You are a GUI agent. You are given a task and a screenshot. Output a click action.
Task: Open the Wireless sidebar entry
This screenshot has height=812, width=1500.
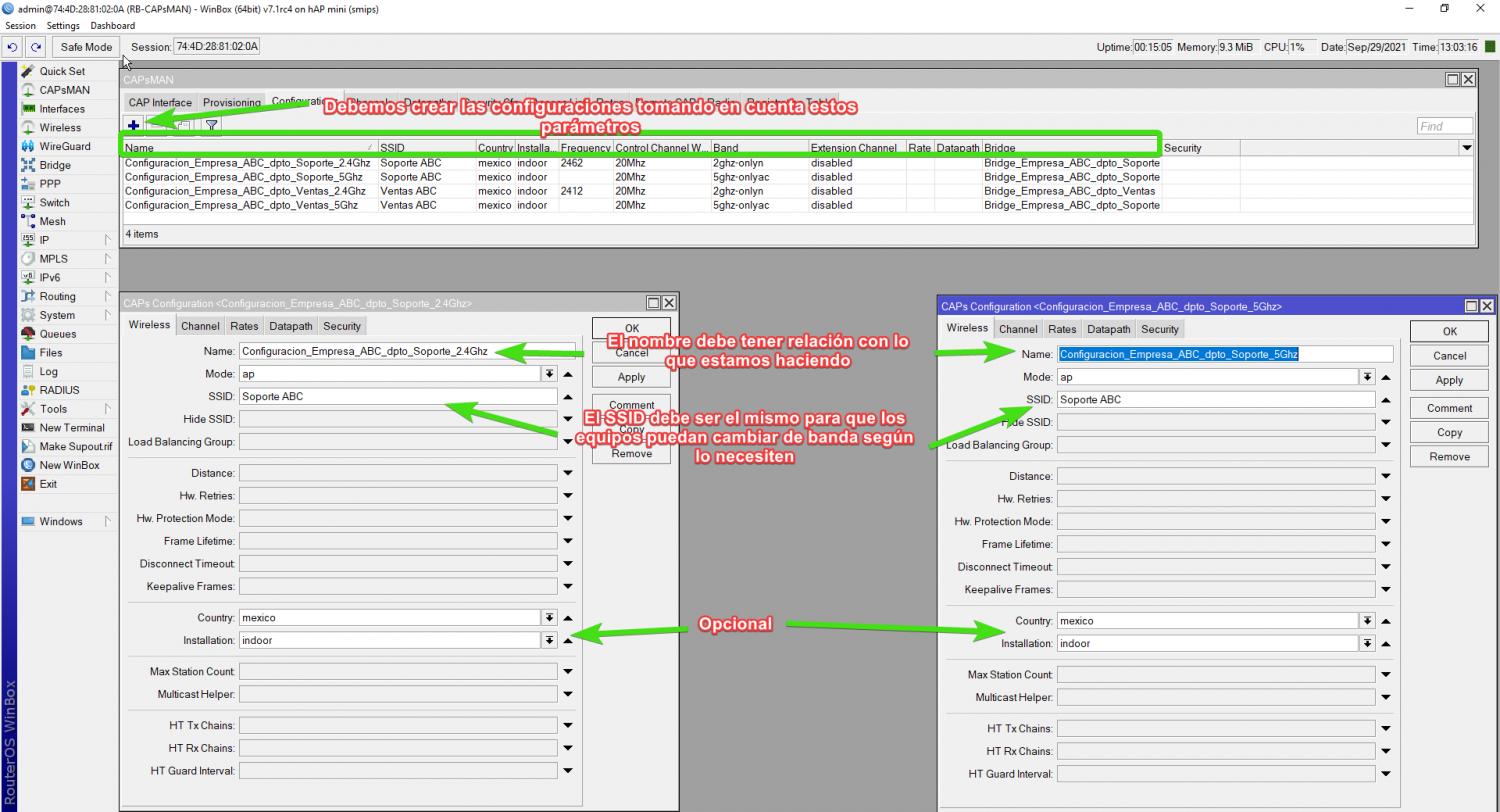(60, 128)
